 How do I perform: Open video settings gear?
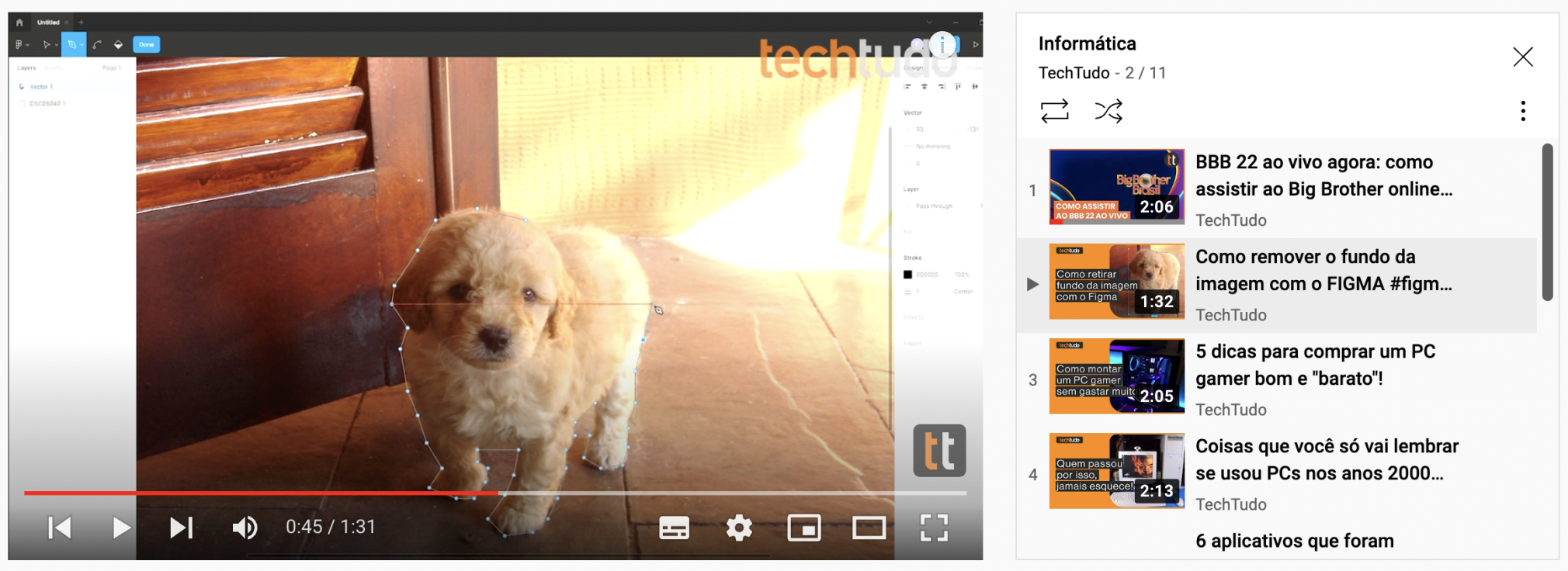pyautogui.click(x=739, y=528)
